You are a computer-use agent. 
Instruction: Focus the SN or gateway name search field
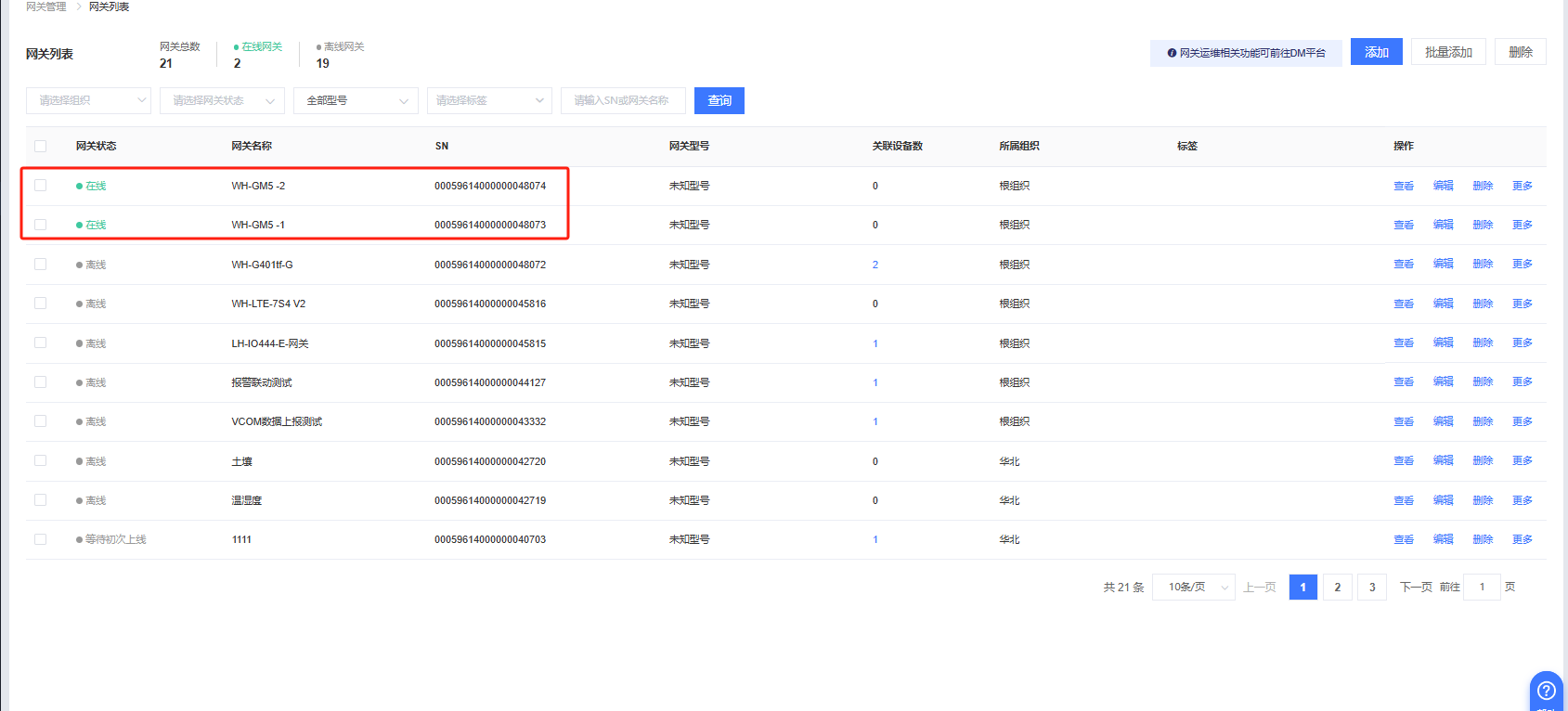coord(623,100)
